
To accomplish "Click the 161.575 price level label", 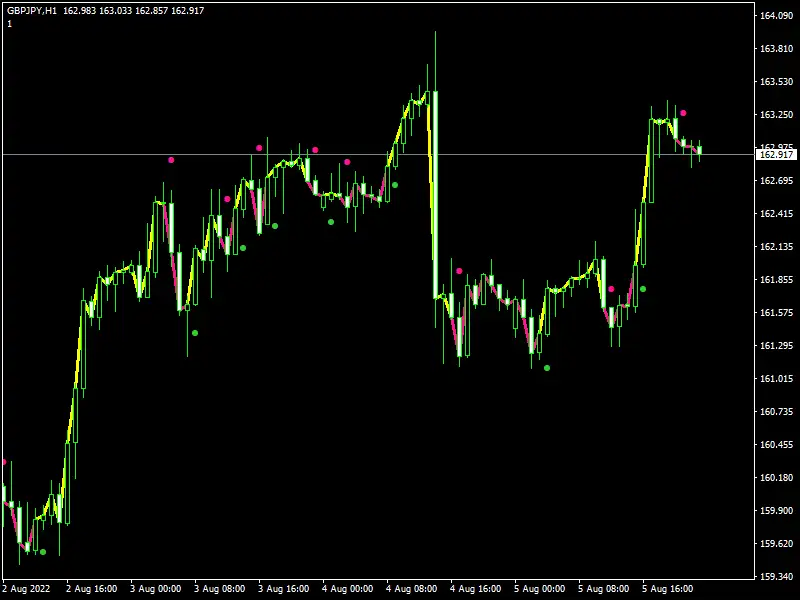I will [x=777, y=313].
